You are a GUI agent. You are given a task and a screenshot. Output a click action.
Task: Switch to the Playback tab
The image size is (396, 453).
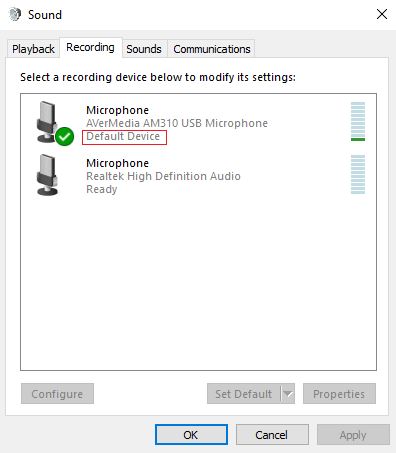[33, 49]
